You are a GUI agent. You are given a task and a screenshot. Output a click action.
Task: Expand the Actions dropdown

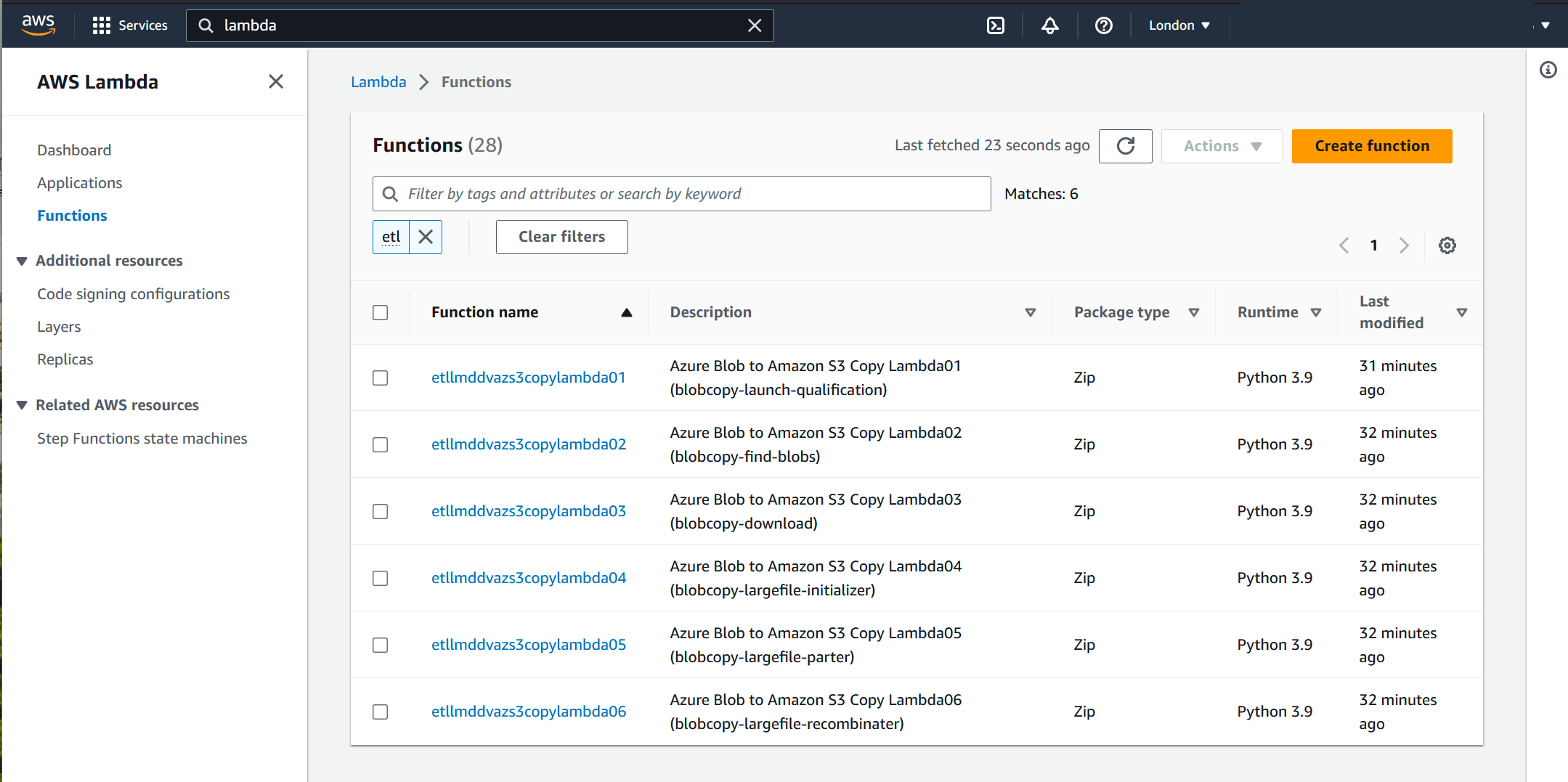coord(1222,146)
